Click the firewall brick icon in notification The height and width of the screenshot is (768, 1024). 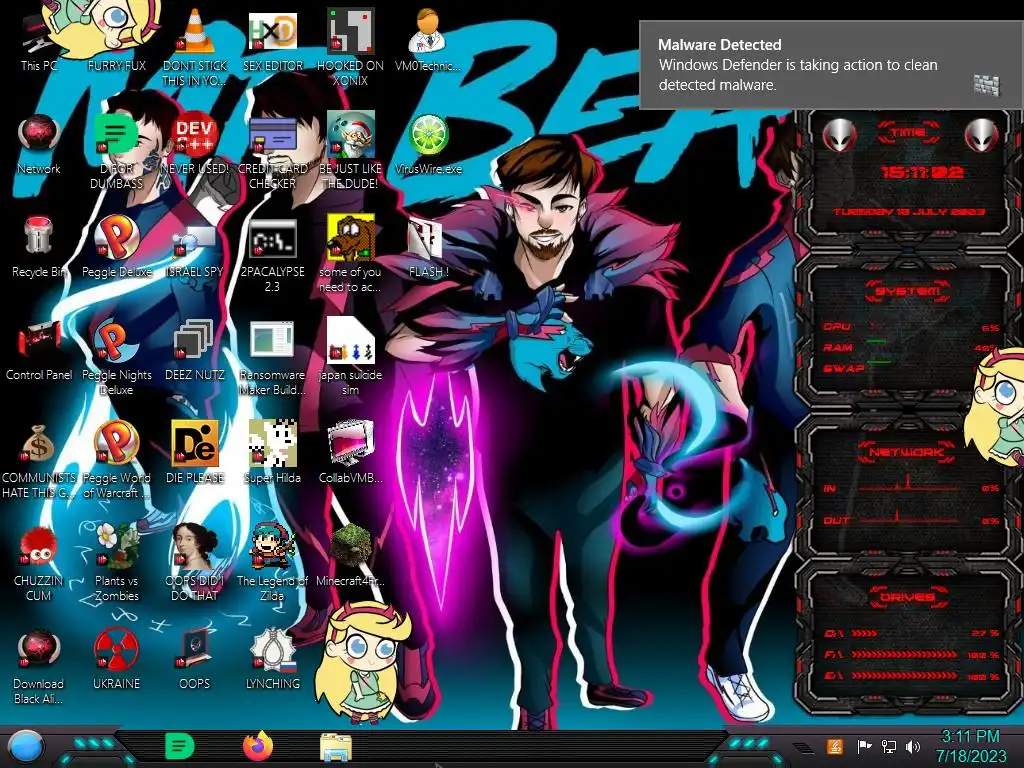(x=987, y=85)
